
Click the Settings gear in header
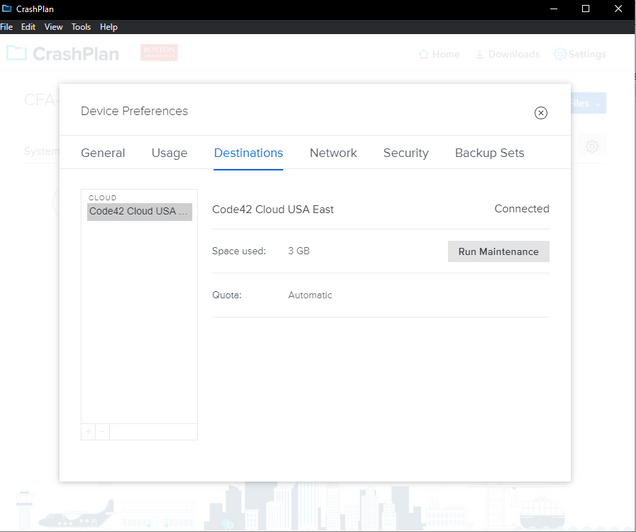(559, 54)
